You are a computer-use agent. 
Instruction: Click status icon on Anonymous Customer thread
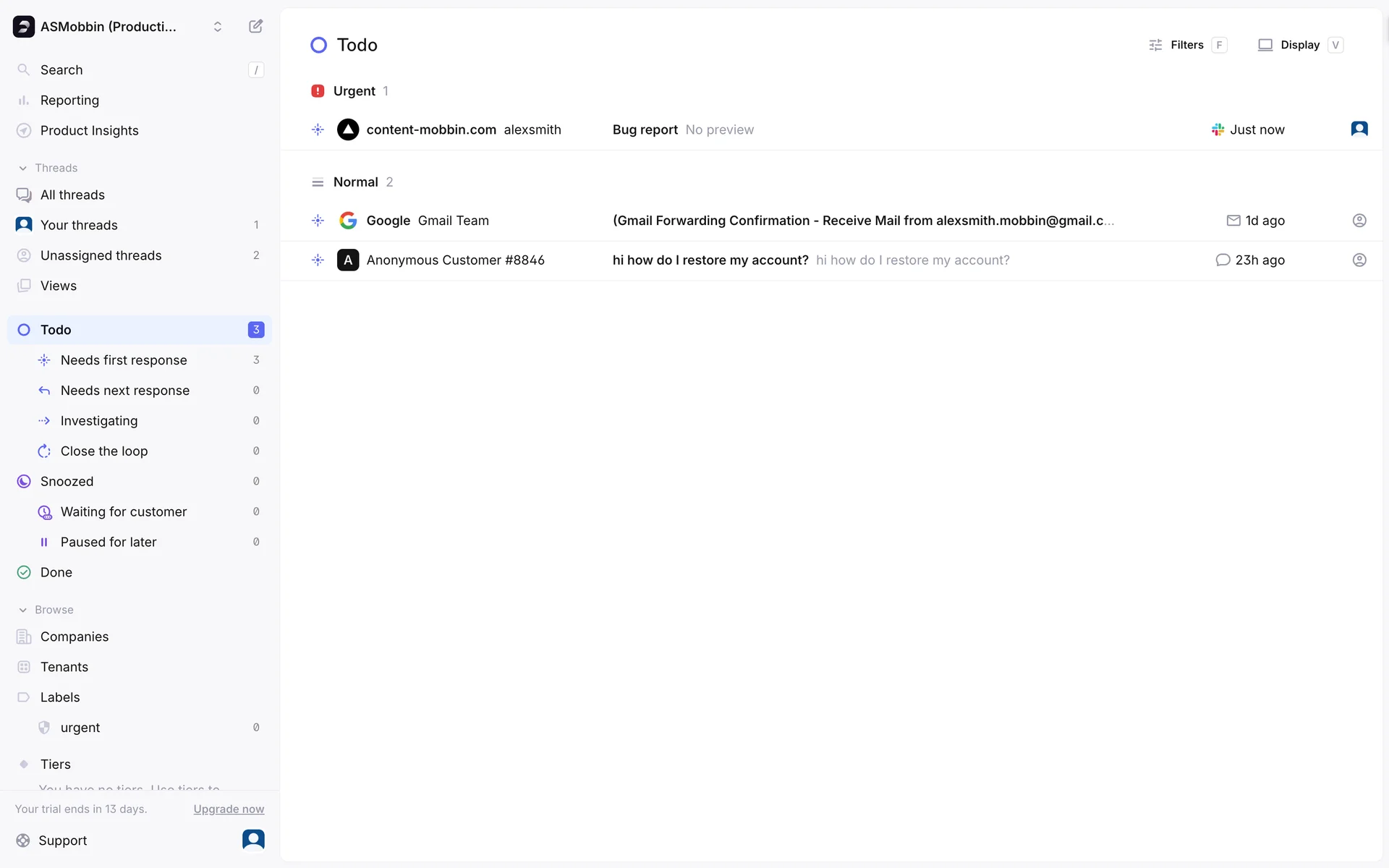tap(318, 260)
